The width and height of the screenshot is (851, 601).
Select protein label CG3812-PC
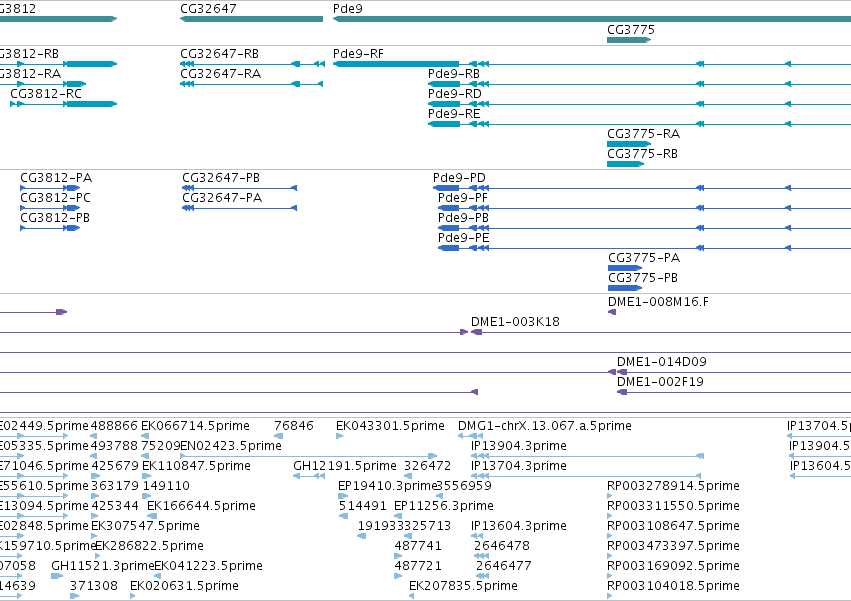55,198
